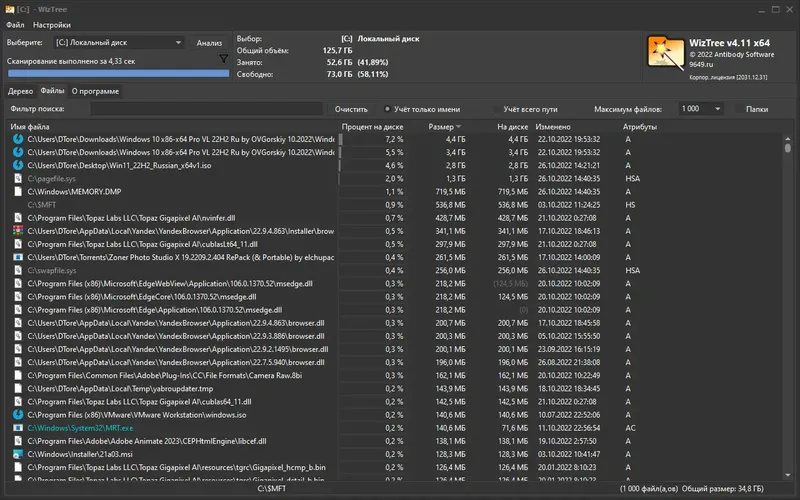
Task: Switch to the 'Дерево' tab
Action: (20, 91)
